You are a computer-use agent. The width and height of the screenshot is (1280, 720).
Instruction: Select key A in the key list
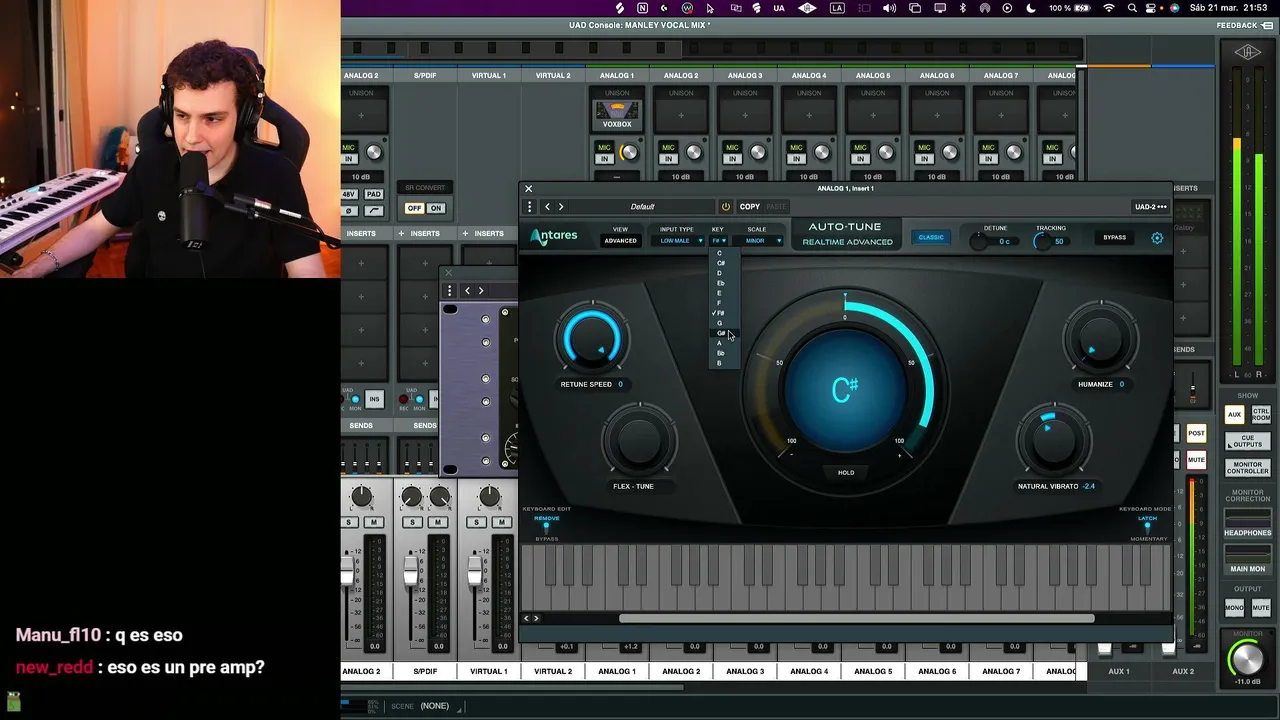[x=719, y=343]
